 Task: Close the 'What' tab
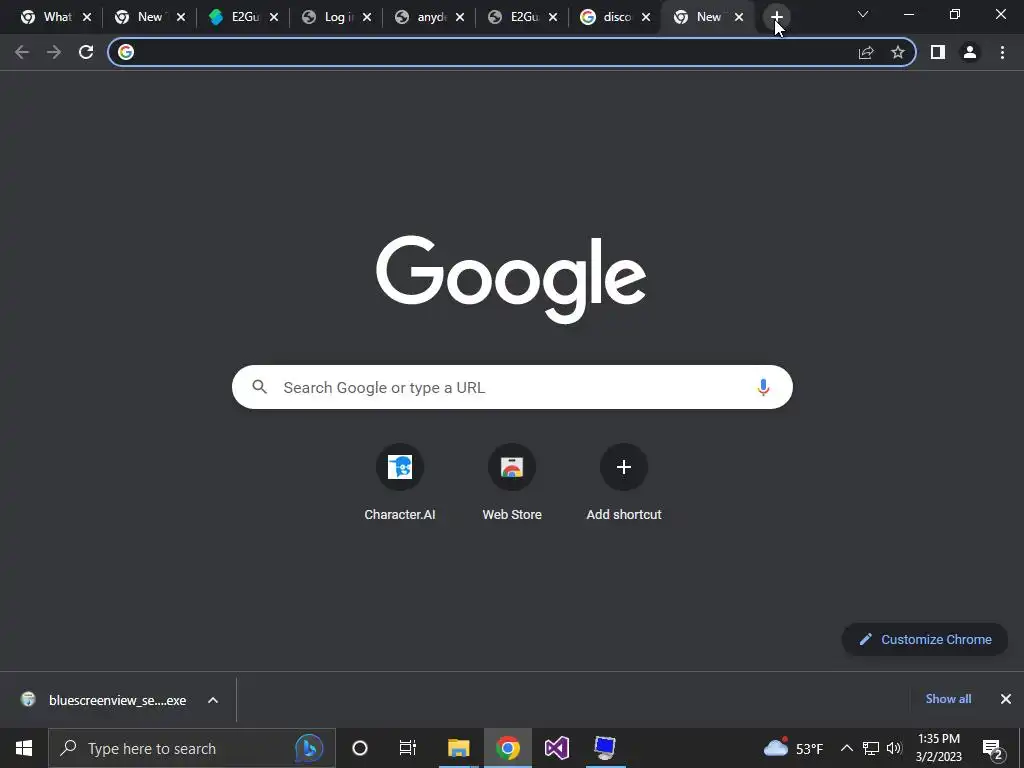tap(87, 18)
